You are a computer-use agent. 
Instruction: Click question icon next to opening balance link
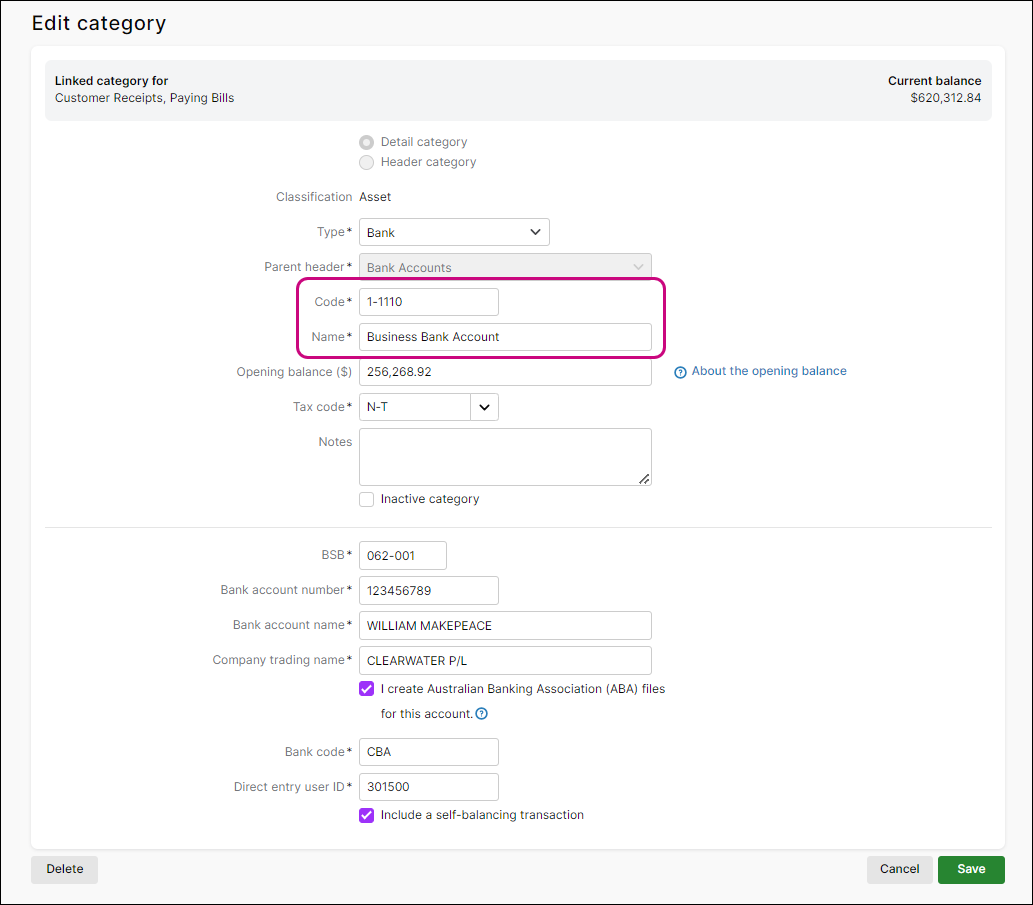(681, 372)
